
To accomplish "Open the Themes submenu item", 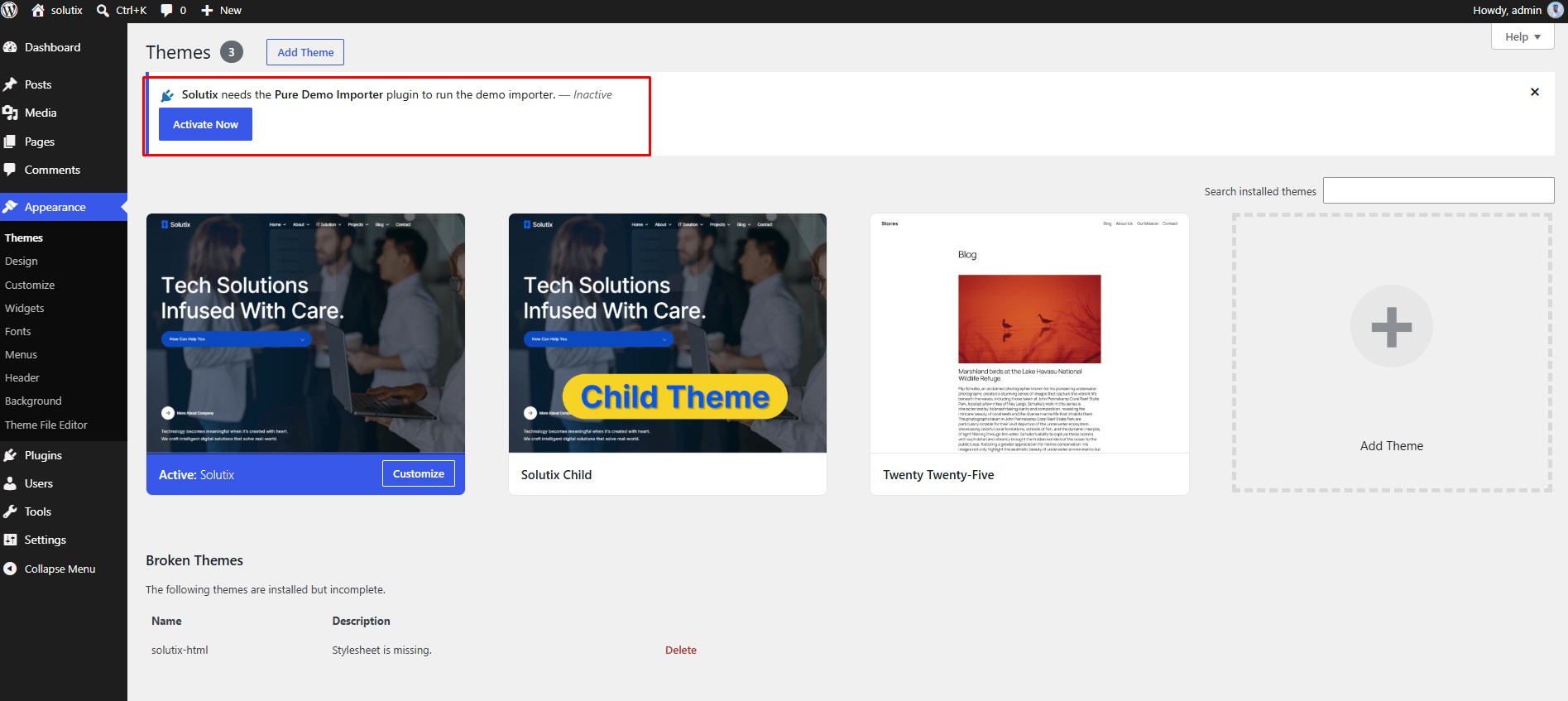I will coord(24,238).
